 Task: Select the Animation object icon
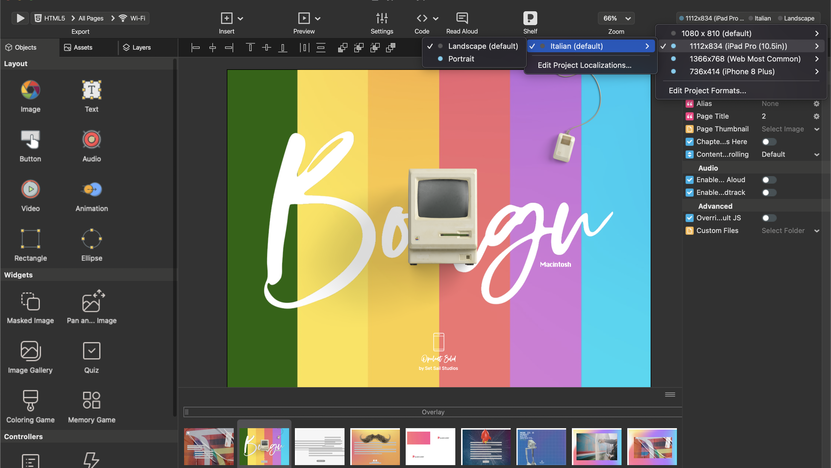click(91, 189)
